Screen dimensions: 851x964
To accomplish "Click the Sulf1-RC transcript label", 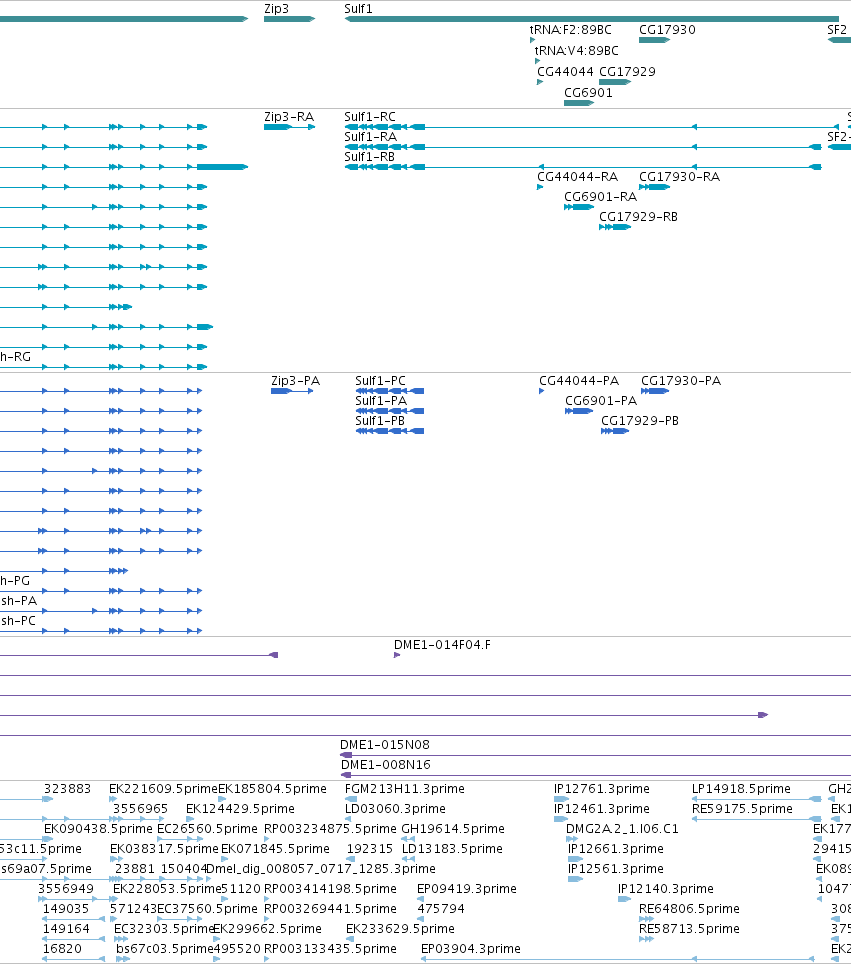I will coord(370,116).
